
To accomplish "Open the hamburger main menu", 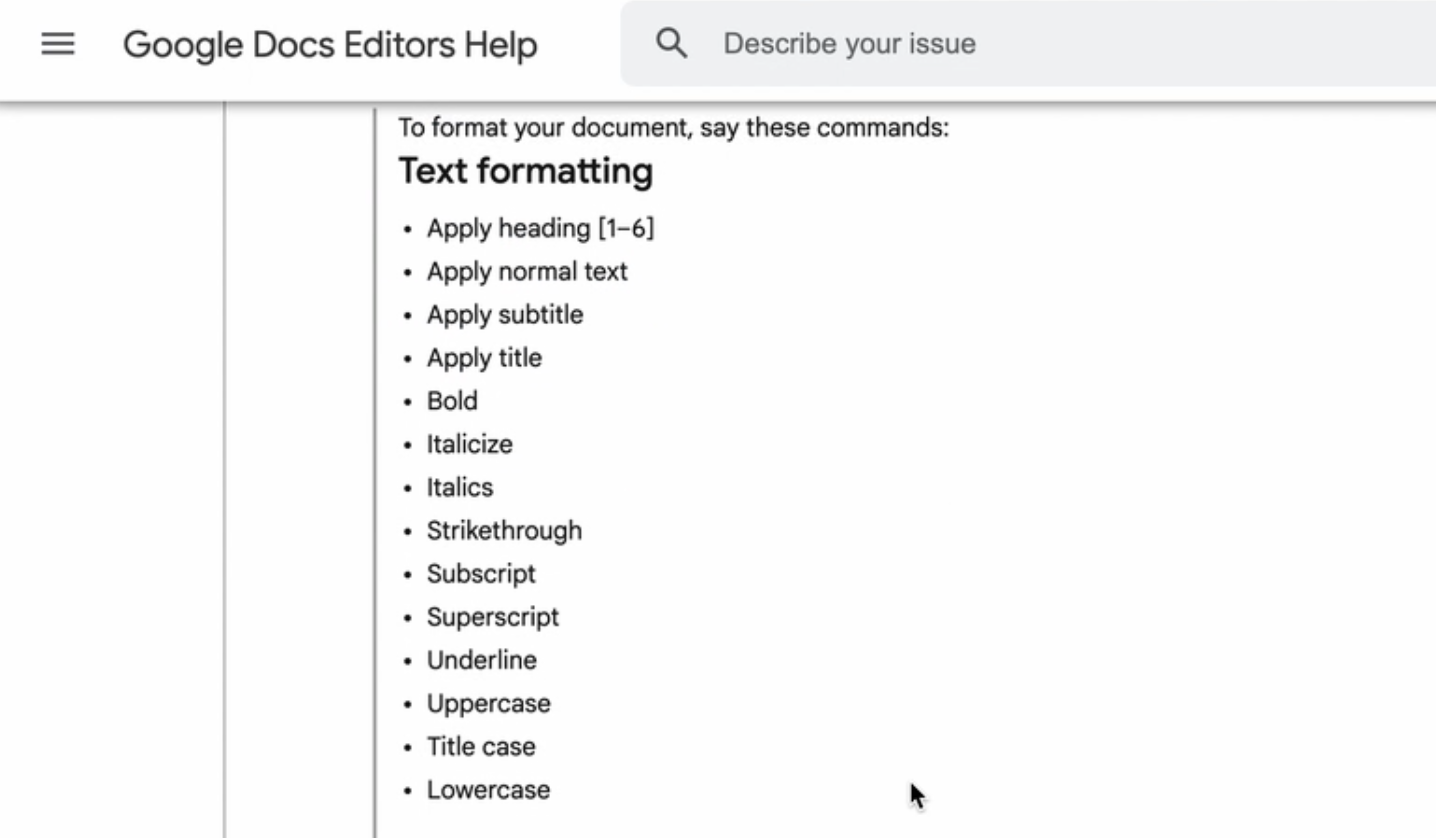I will click(x=58, y=44).
